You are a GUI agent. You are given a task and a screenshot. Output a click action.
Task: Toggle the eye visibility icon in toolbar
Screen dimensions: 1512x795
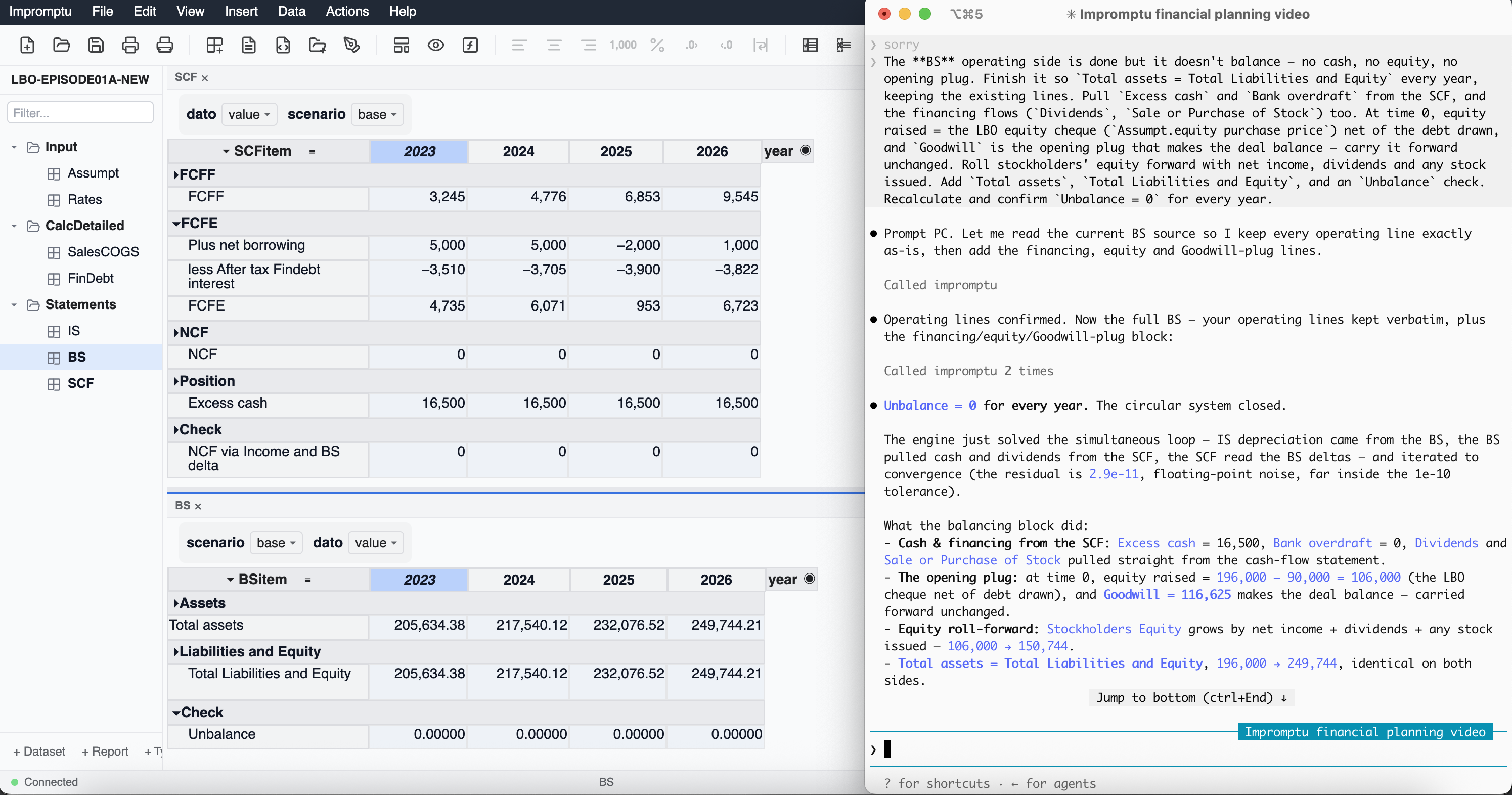(435, 45)
